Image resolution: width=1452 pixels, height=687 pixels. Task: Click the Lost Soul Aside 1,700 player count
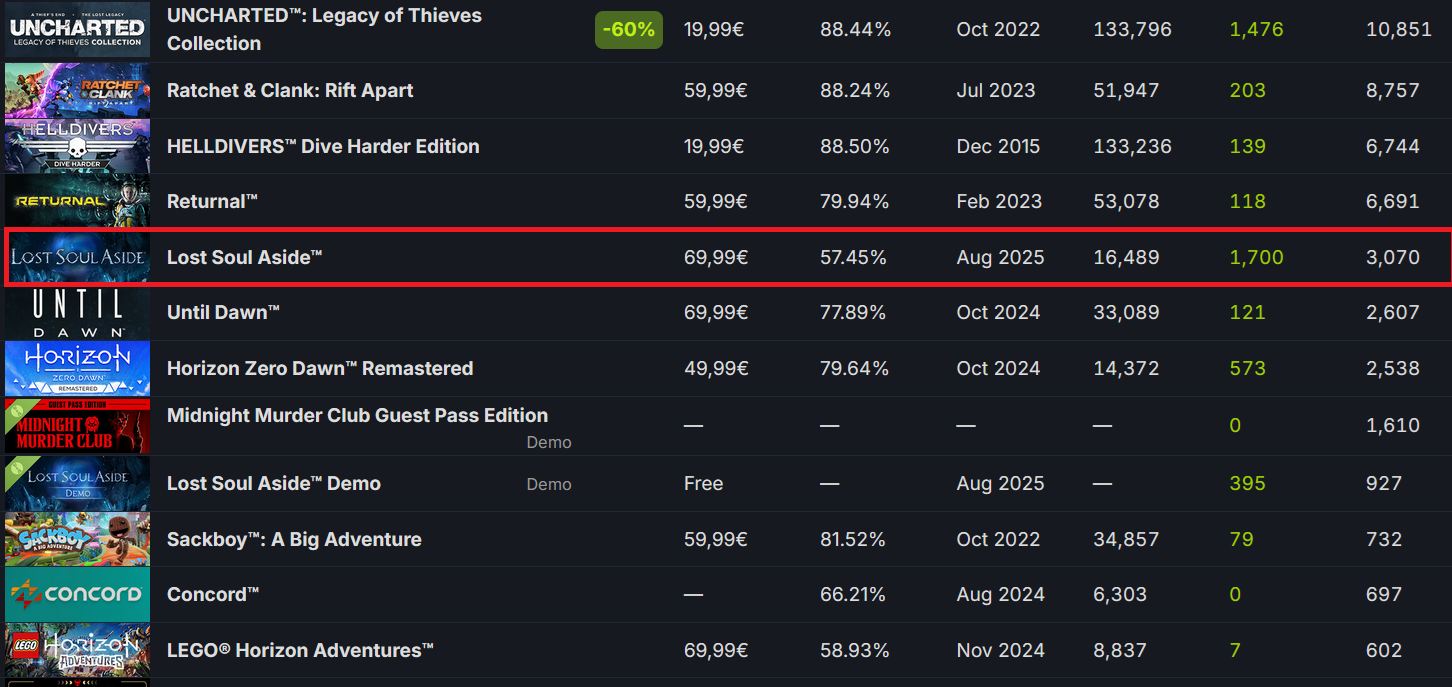pos(1256,257)
